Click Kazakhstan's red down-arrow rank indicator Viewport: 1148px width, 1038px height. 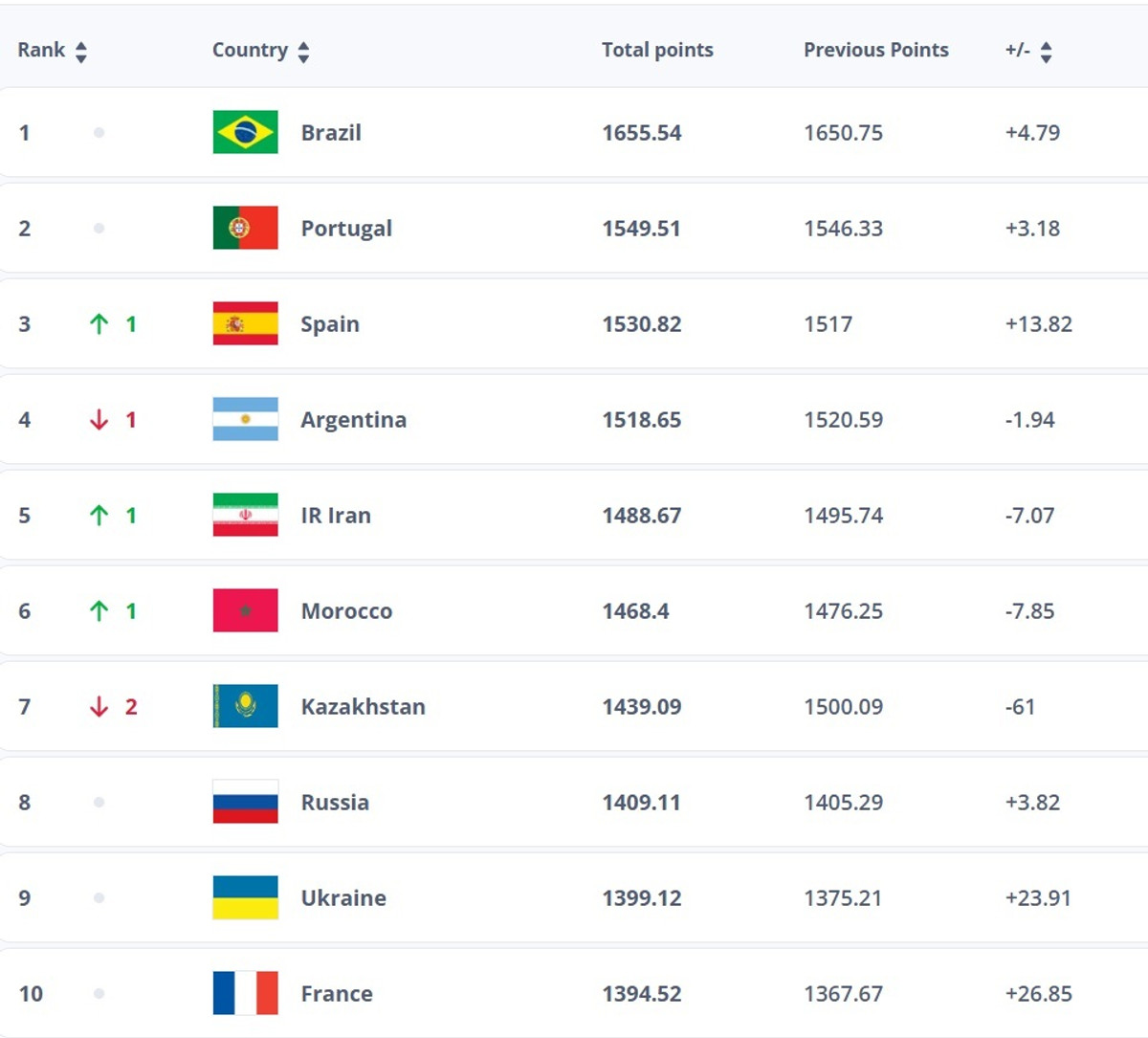point(99,707)
